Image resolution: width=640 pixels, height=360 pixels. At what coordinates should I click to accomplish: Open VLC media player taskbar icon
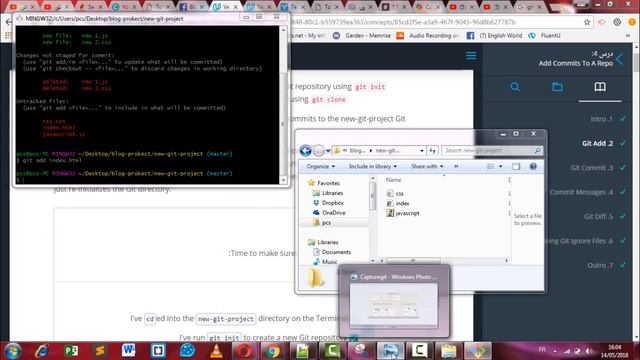pos(216,351)
